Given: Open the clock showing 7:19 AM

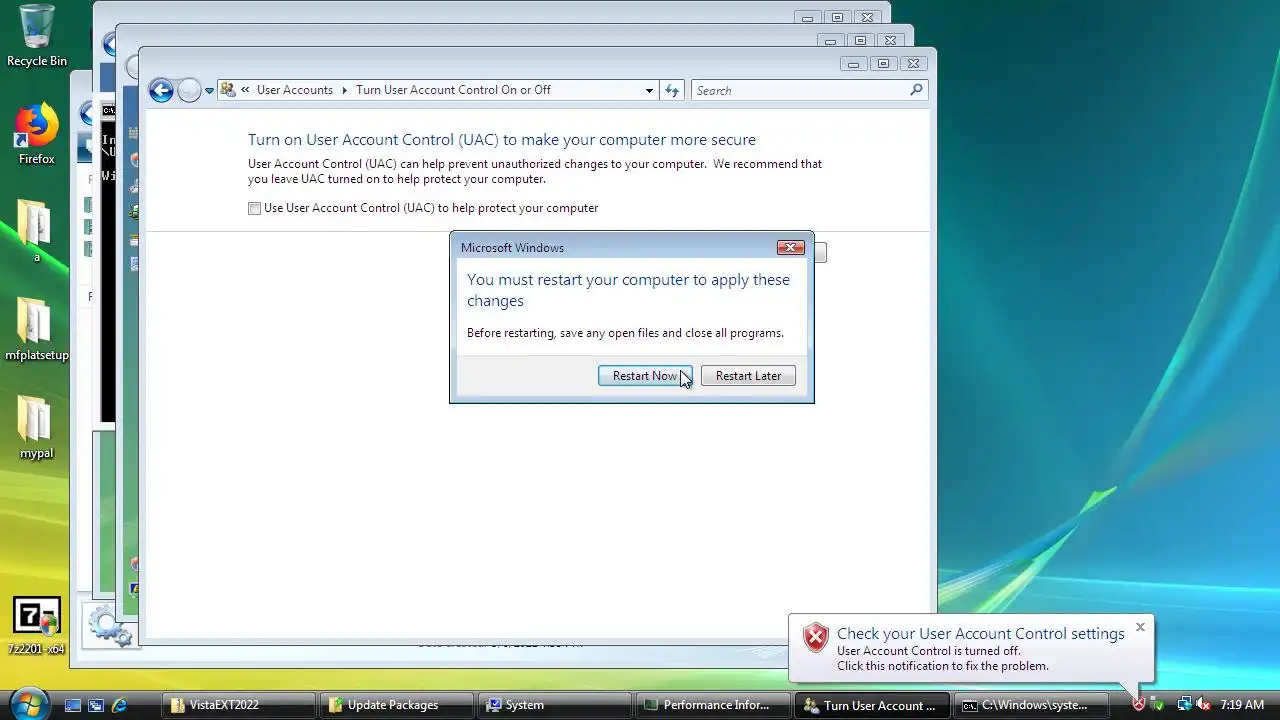Looking at the screenshot, I should (1242, 705).
